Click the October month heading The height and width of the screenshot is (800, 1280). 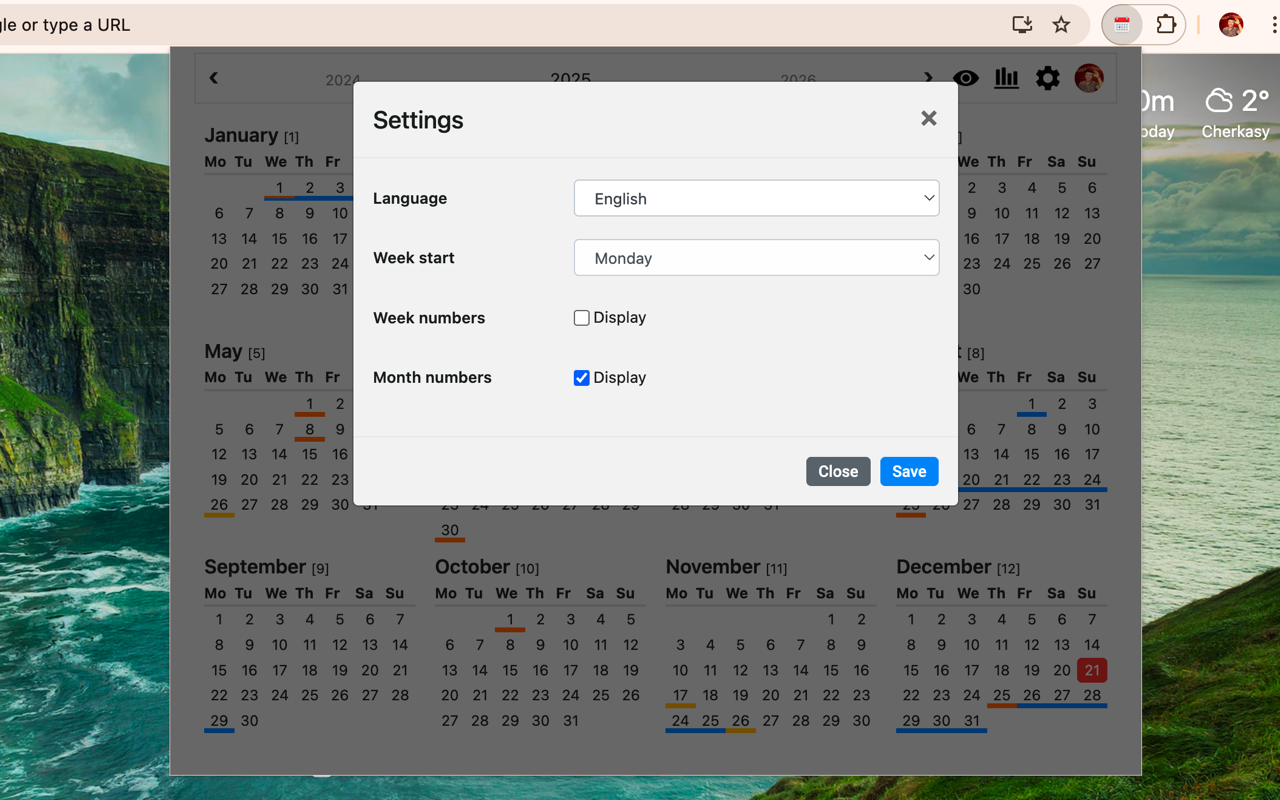pyautogui.click(x=472, y=567)
